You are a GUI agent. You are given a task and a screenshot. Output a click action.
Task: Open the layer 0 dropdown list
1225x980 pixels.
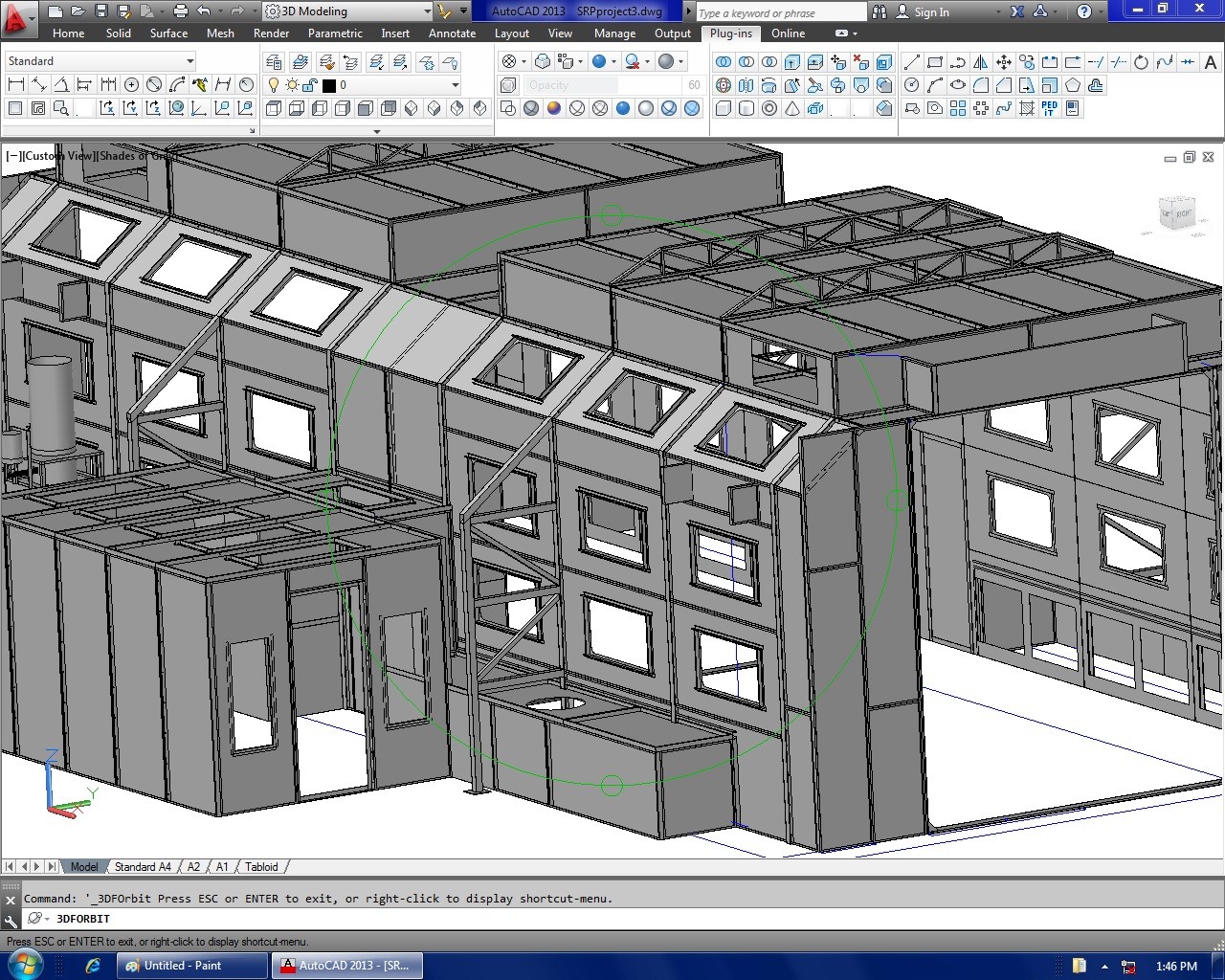tap(455, 85)
